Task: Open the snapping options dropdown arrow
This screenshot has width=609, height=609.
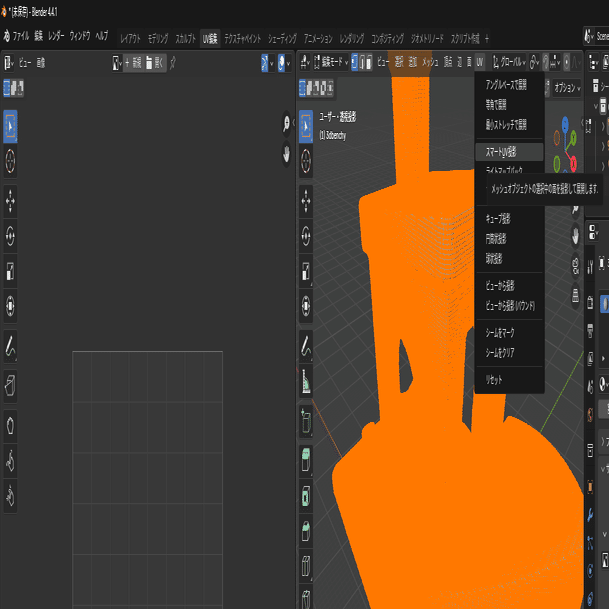Action: [555, 62]
